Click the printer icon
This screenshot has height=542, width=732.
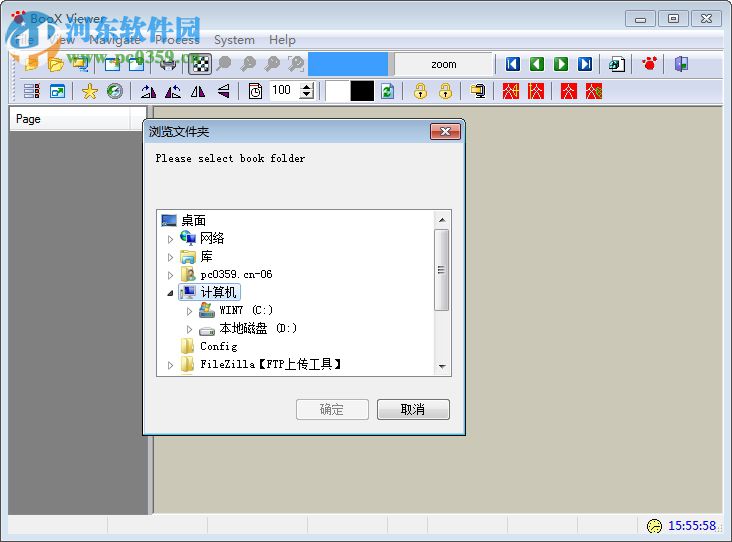coord(168,64)
